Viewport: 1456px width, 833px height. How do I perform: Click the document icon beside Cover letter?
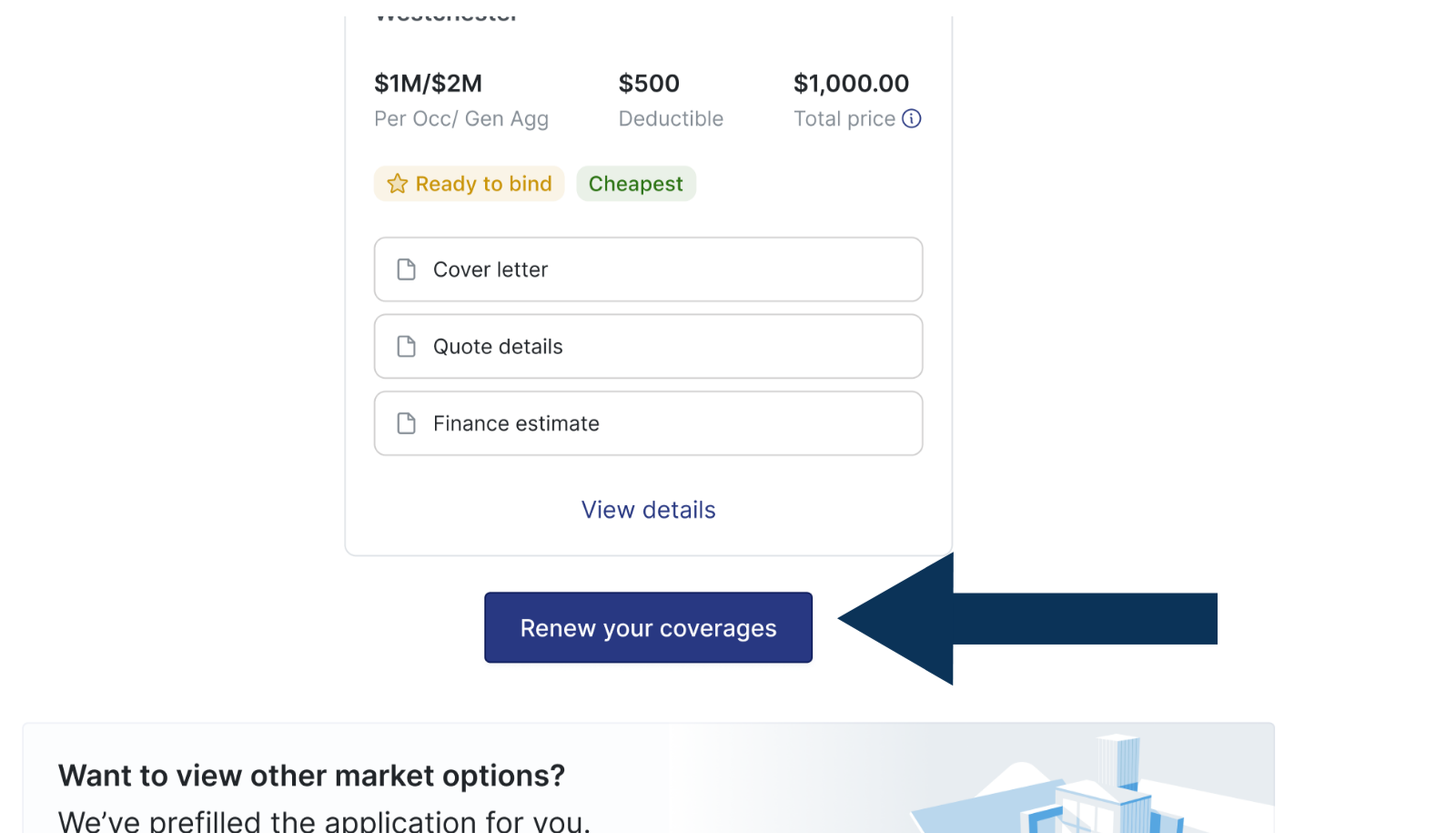[x=407, y=269]
